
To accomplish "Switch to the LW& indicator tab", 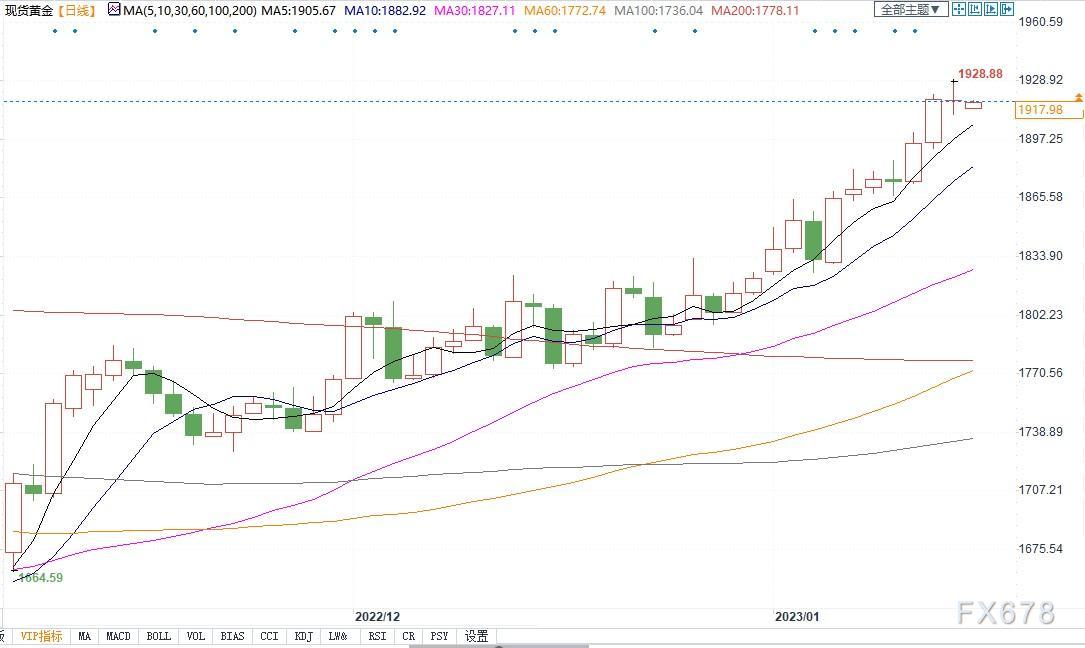I will [x=338, y=636].
